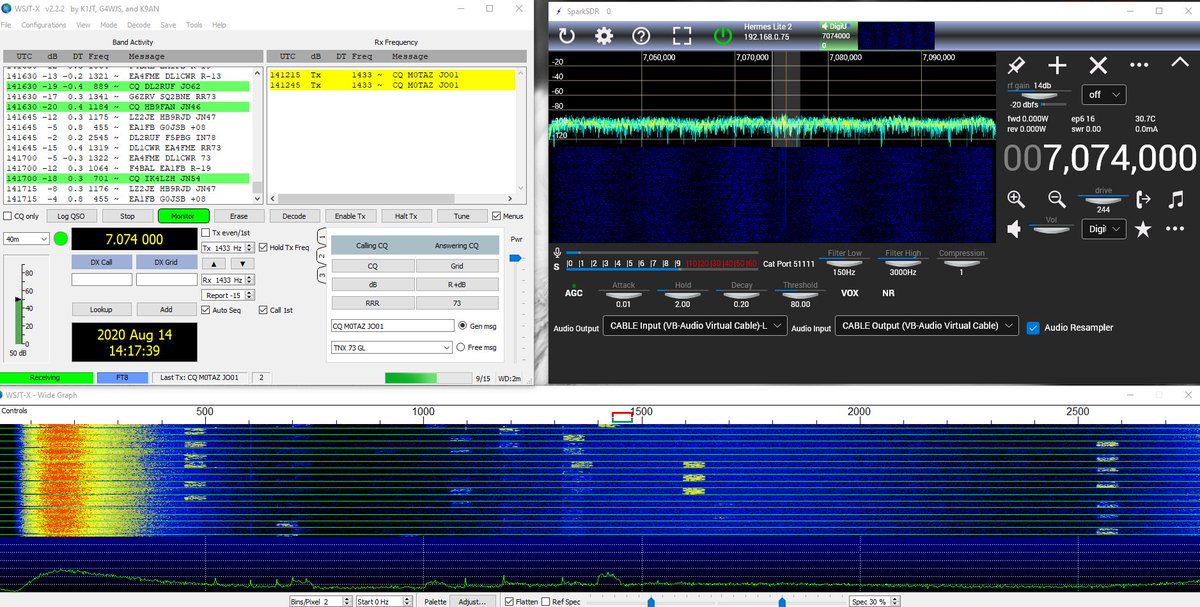Open the Audio Output device dropdown
The width and height of the screenshot is (1200, 607).
tap(693, 326)
